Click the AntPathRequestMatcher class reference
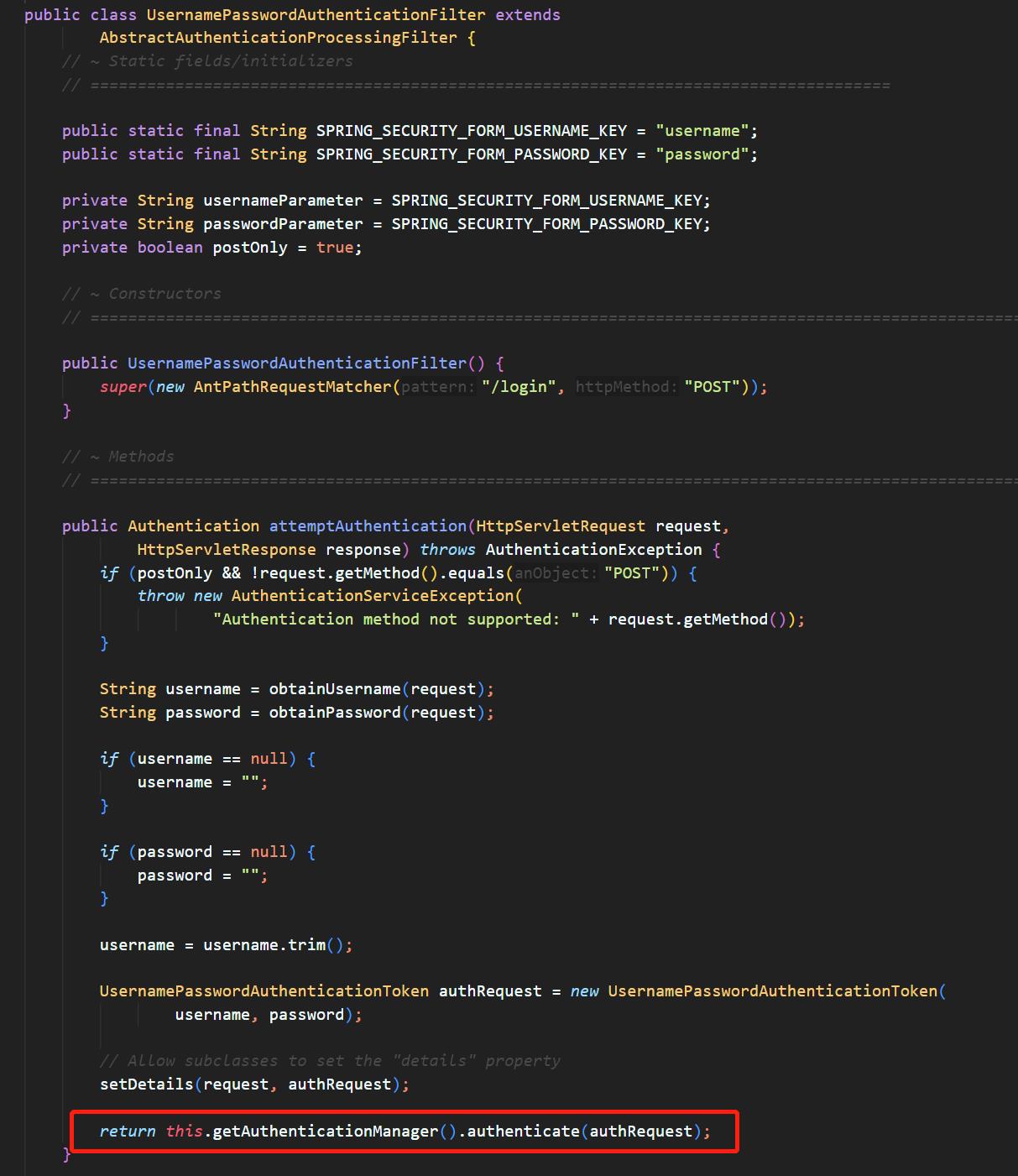Screen dimensions: 1018x1176 [x=292, y=387]
